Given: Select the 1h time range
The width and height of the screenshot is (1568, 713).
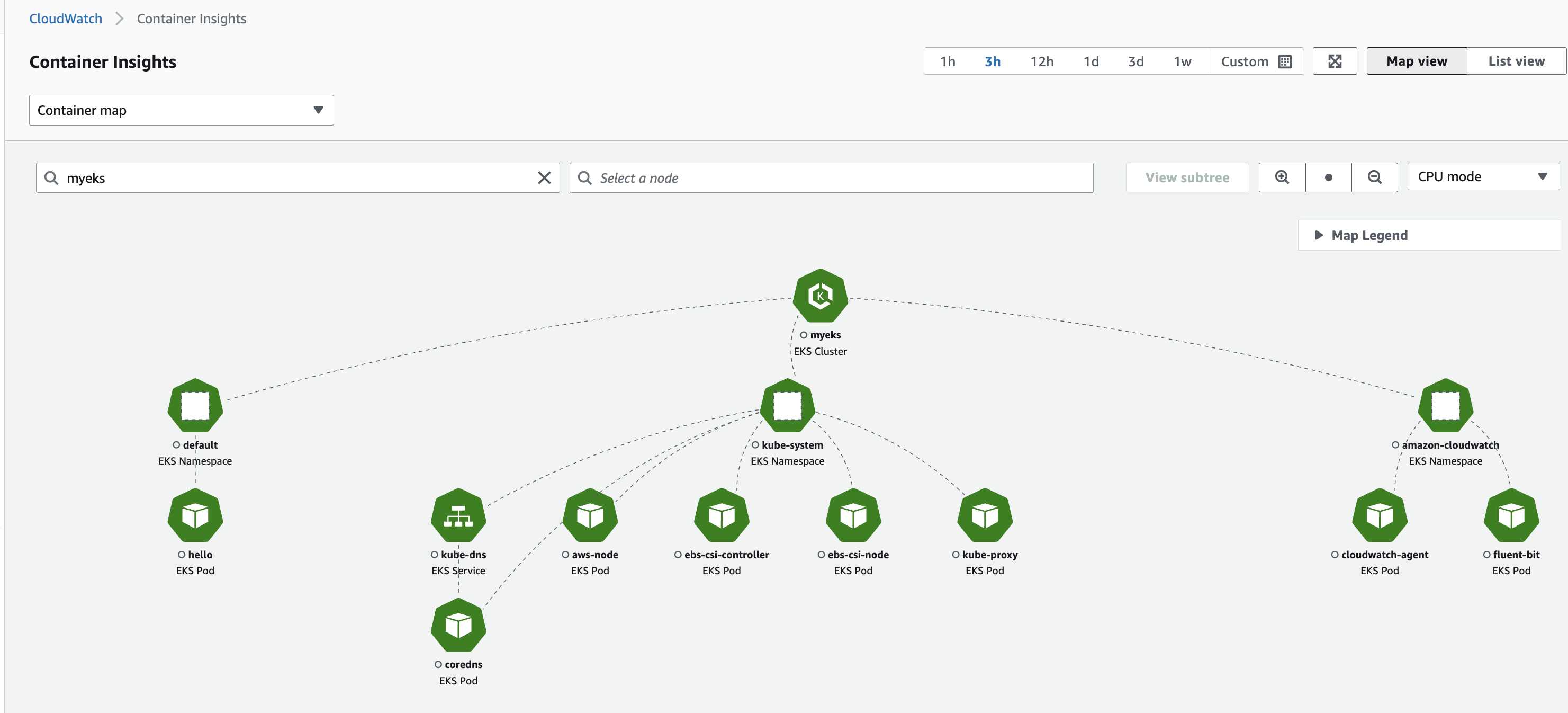Looking at the screenshot, I should [x=947, y=61].
